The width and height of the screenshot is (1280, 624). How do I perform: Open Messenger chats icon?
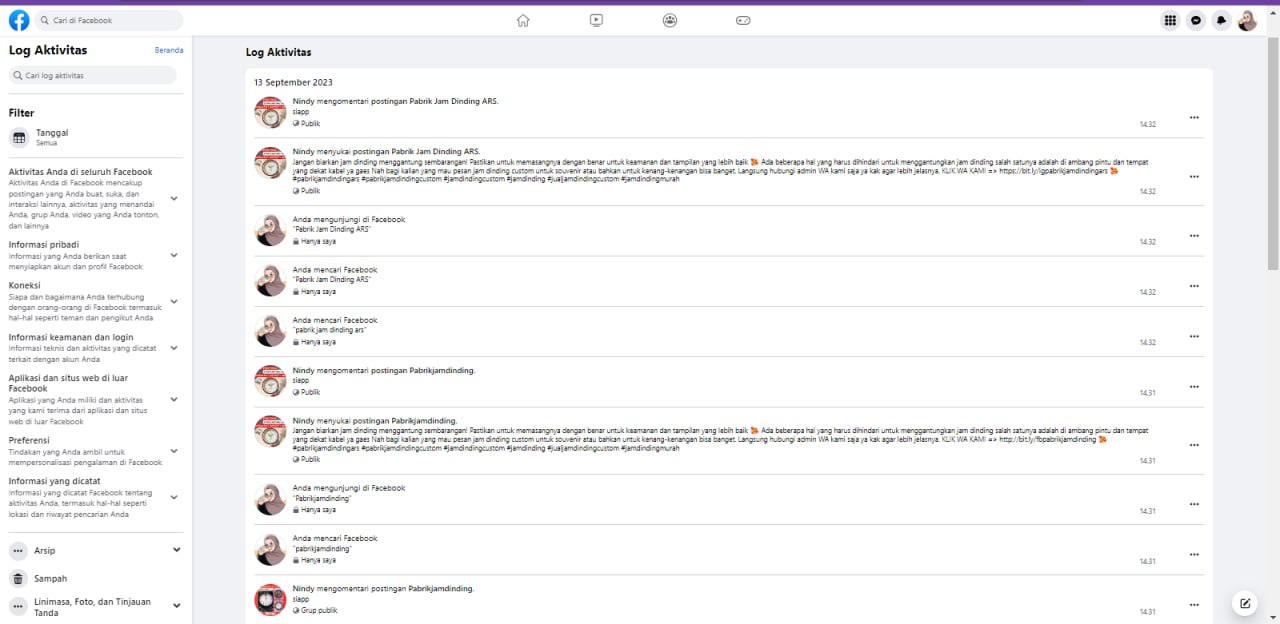(1196, 20)
